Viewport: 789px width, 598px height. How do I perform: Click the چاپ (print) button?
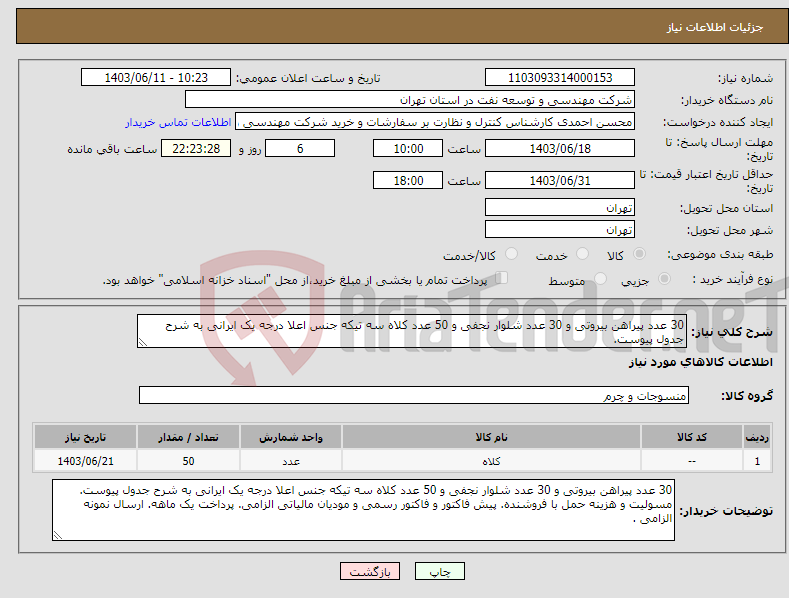[x=439, y=571]
